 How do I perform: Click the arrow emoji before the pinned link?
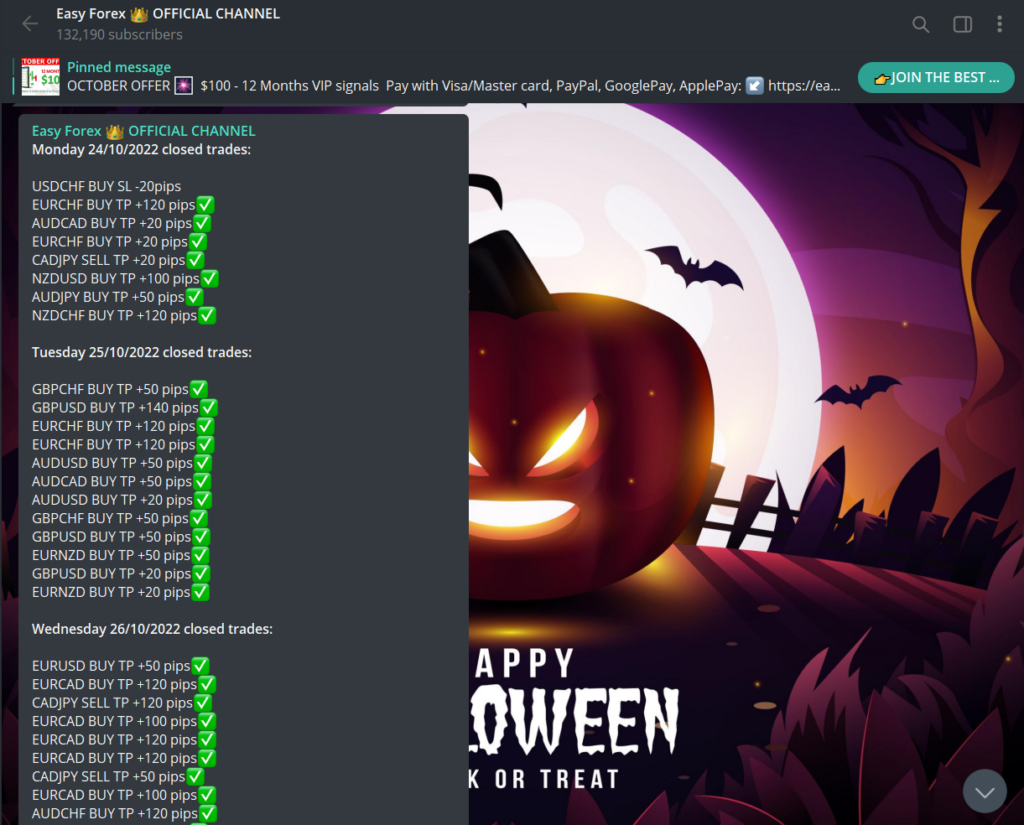755,86
